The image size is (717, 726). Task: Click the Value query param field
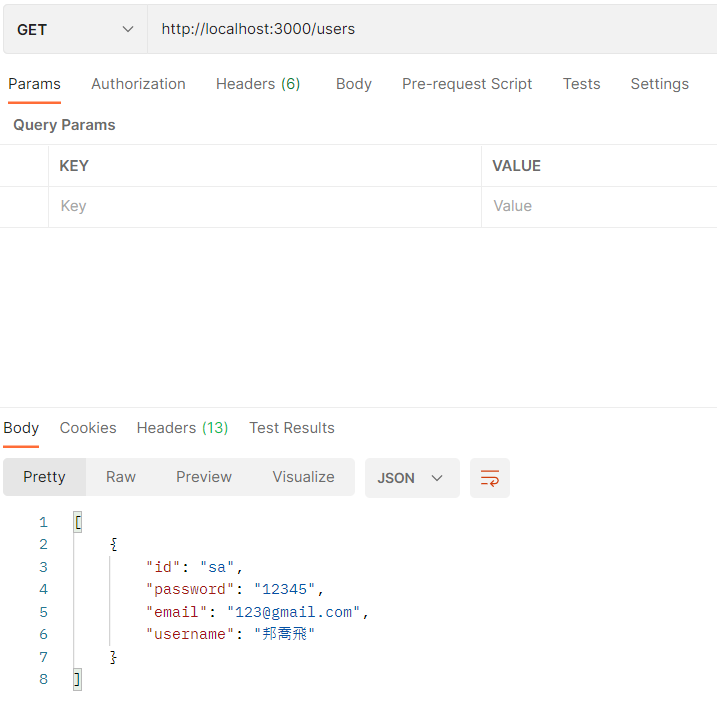(x=598, y=206)
